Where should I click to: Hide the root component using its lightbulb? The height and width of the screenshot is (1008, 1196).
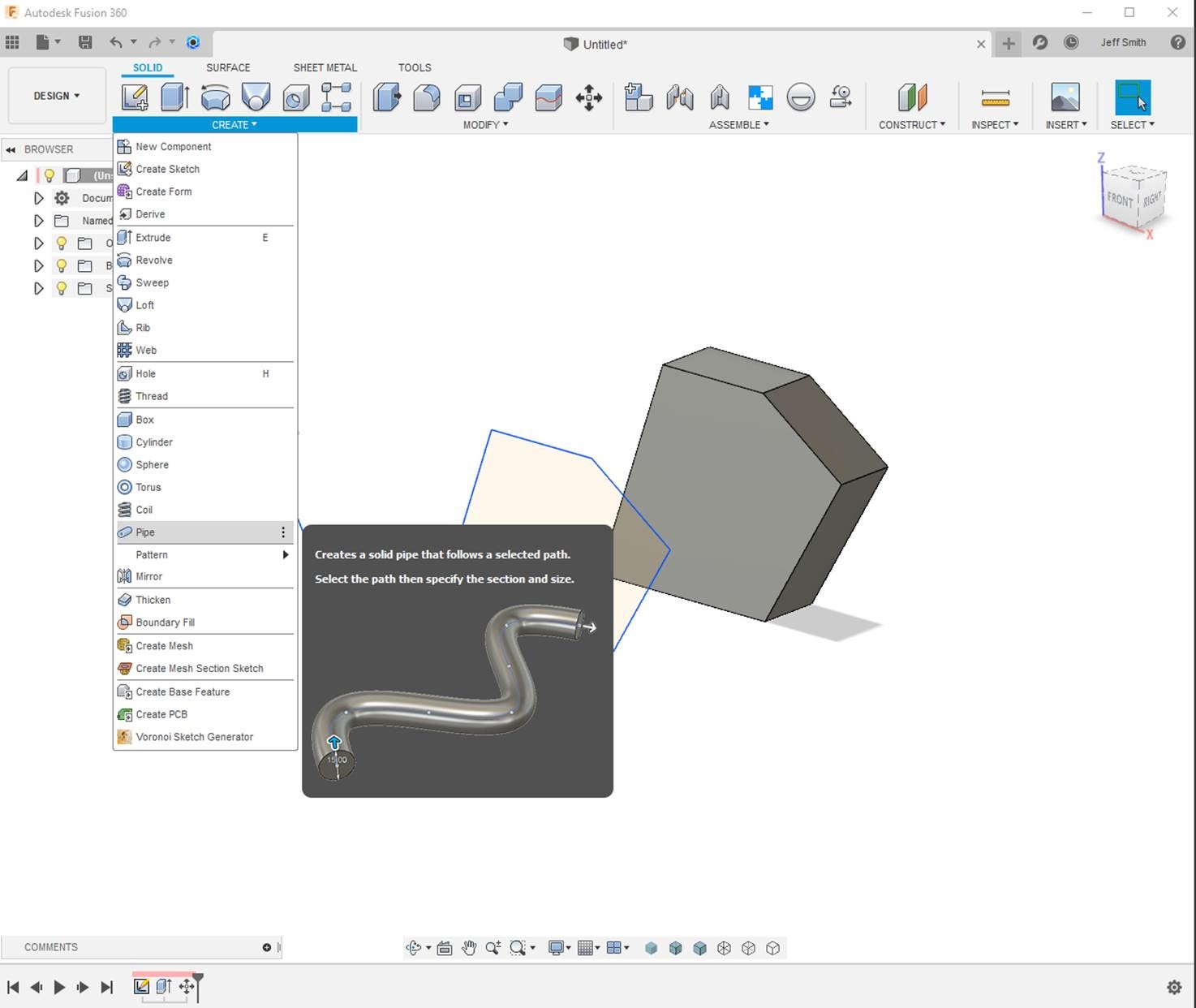49,175
